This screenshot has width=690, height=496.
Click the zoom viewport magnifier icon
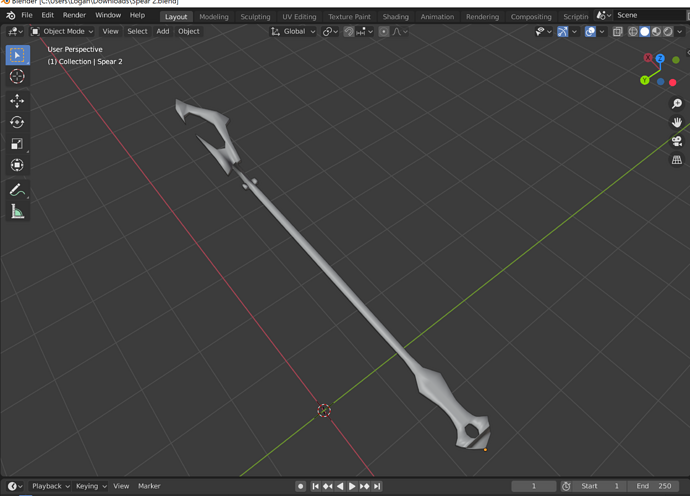tap(677, 104)
